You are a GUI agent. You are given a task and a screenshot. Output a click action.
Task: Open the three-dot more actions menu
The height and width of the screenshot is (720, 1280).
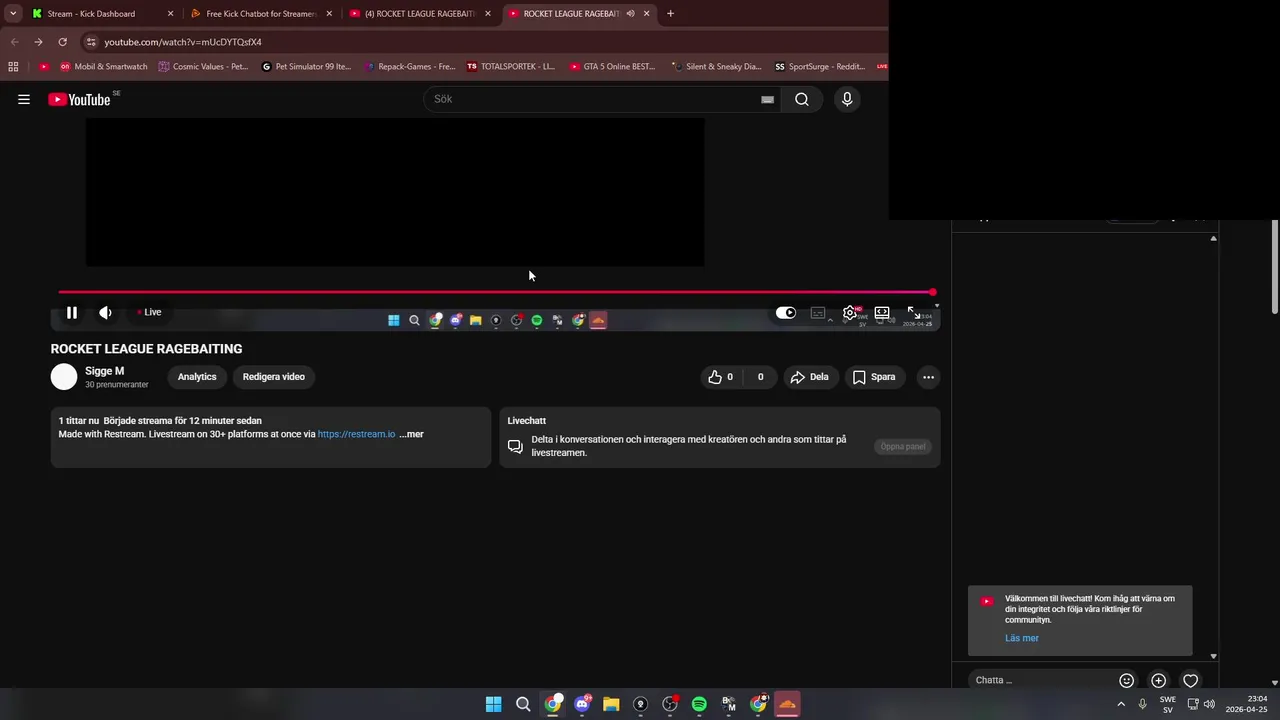[x=929, y=377]
